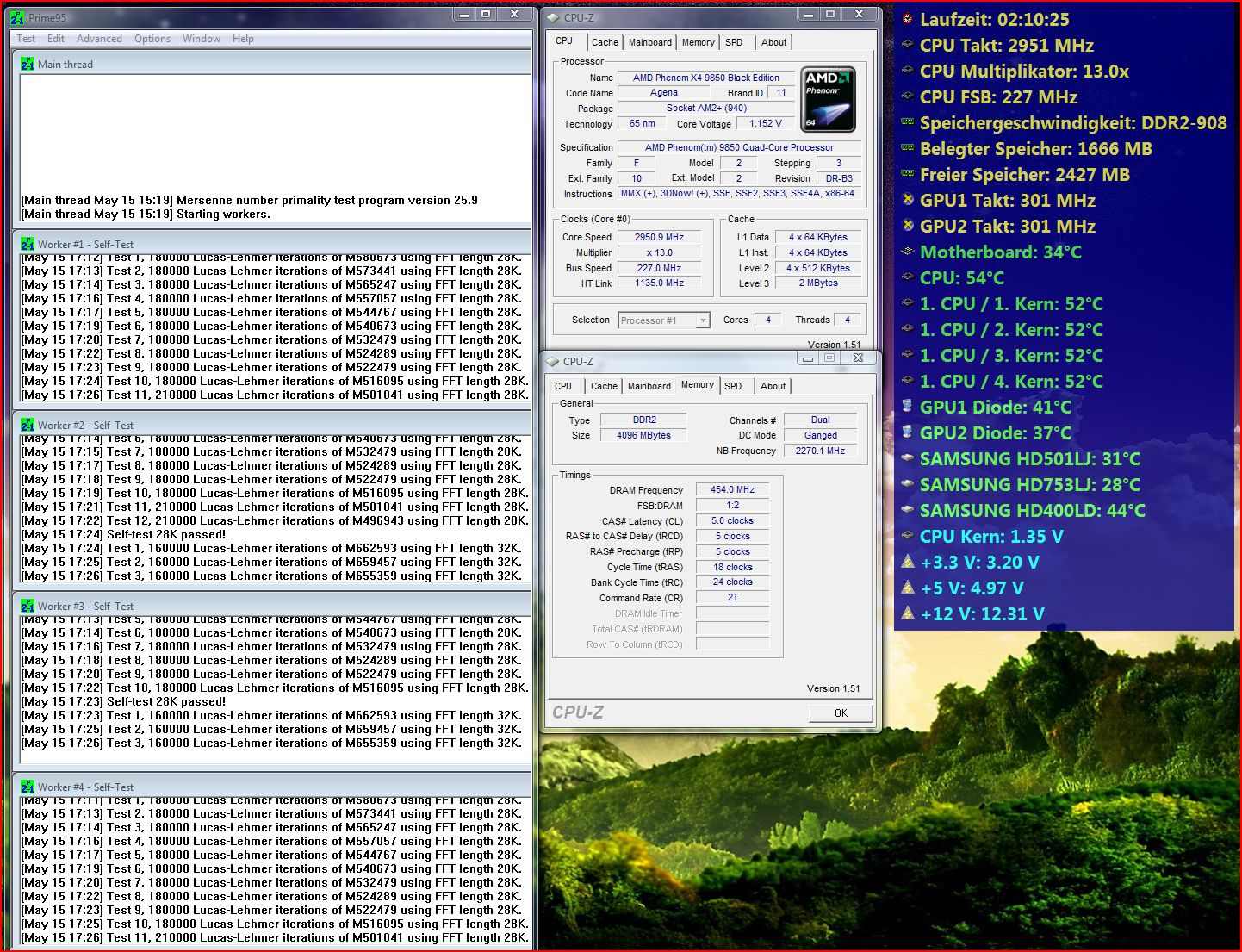Click the NB Frequency value 2270.1 MHz
1242x952 pixels.
(x=820, y=451)
